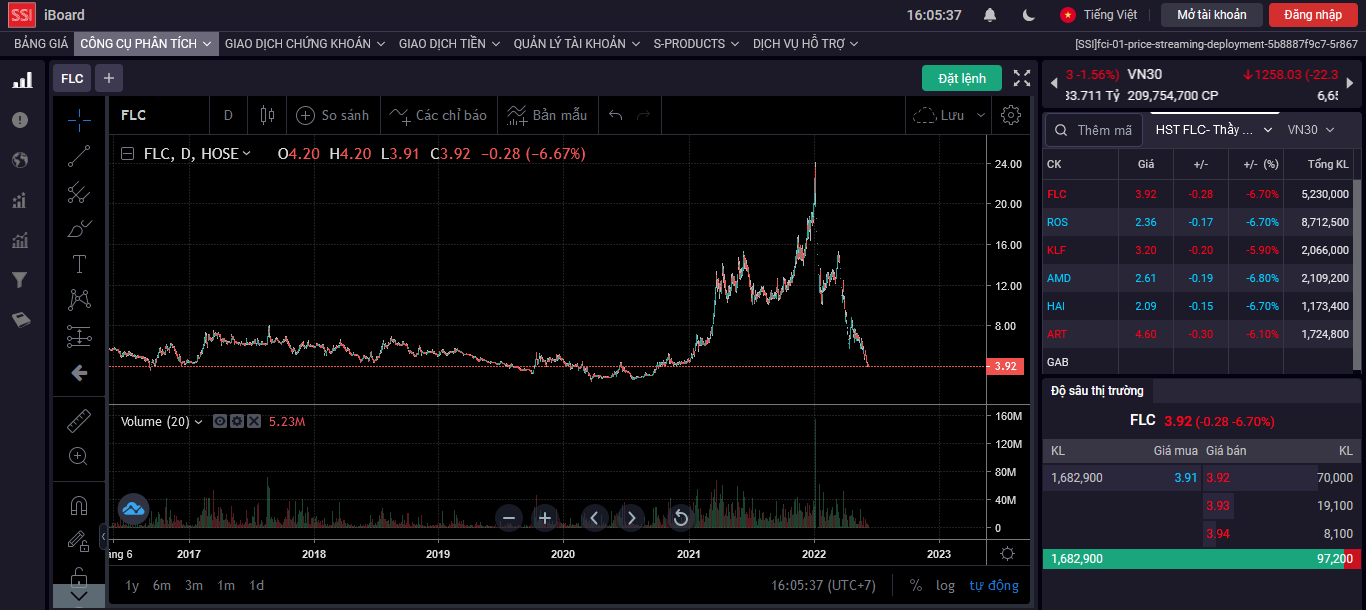1366x610 pixels.
Task: Click Lưu save chart layout
Action: 939,115
